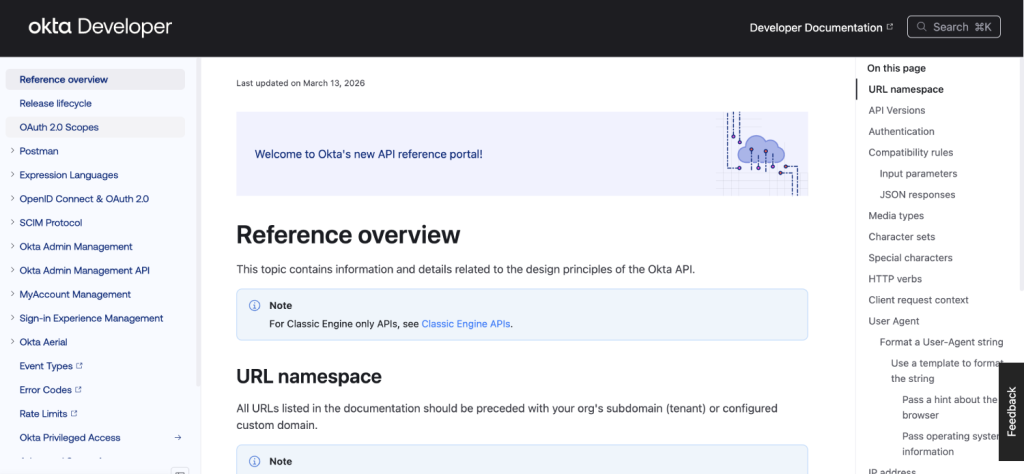This screenshot has width=1024, height=474.
Task: Click the page's main vertical scrollbar
Action: pyautogui.click(x=1021, y=173)
